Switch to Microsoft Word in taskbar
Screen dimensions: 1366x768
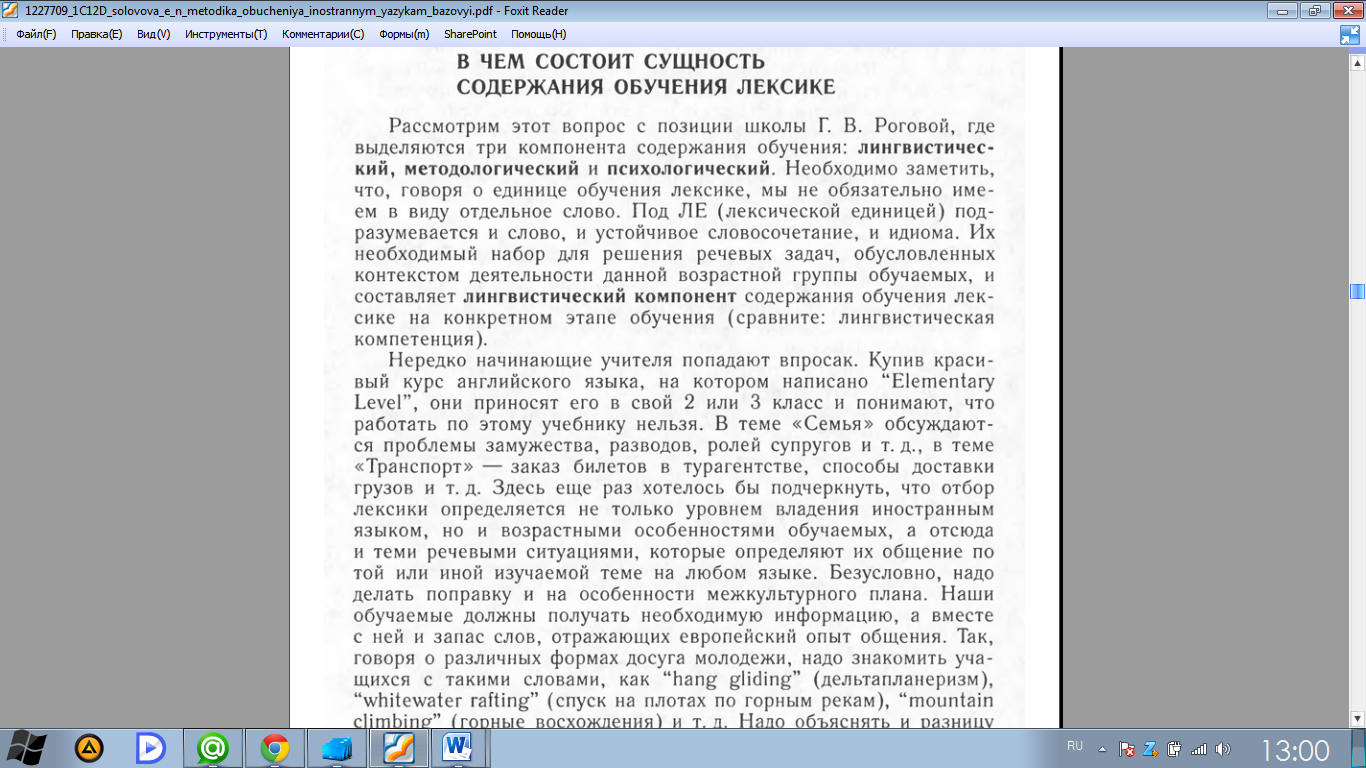pos(460,748)
